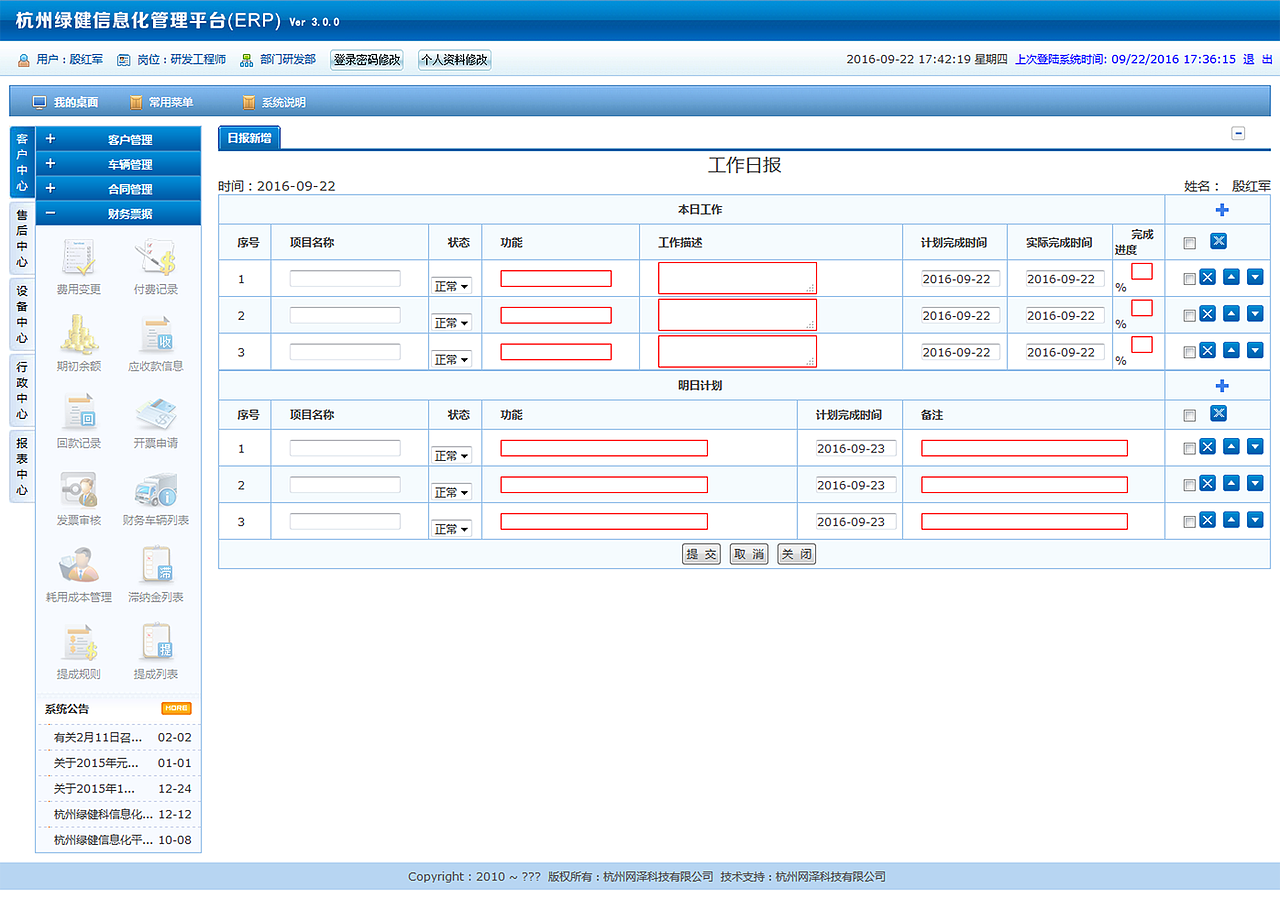Open the 常用菜单 menu
This screenshot has width=1280, height=899.
161,102
